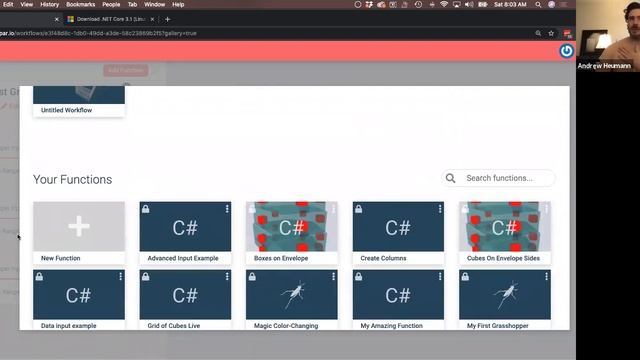Open more options on Boxes on Envelope
This screenshot has width=640, height=360.
pos(333,209)
